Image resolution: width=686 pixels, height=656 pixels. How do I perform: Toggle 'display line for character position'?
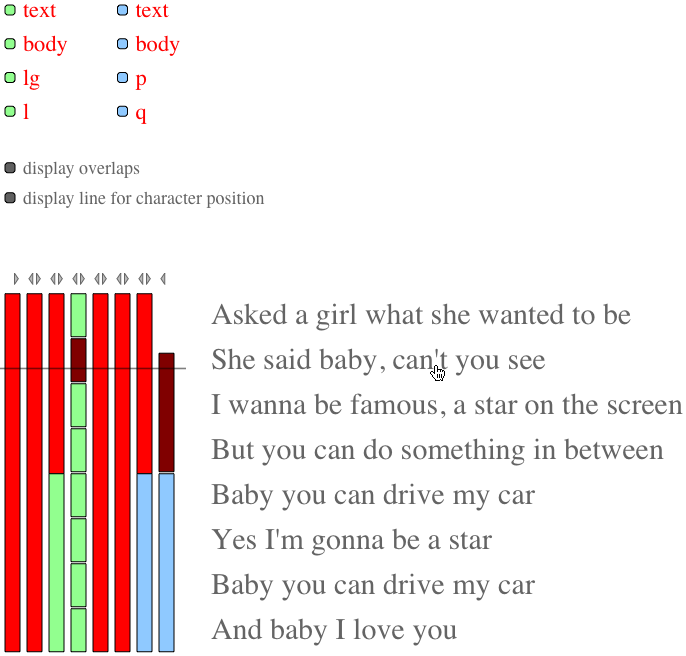coord(10,198)
